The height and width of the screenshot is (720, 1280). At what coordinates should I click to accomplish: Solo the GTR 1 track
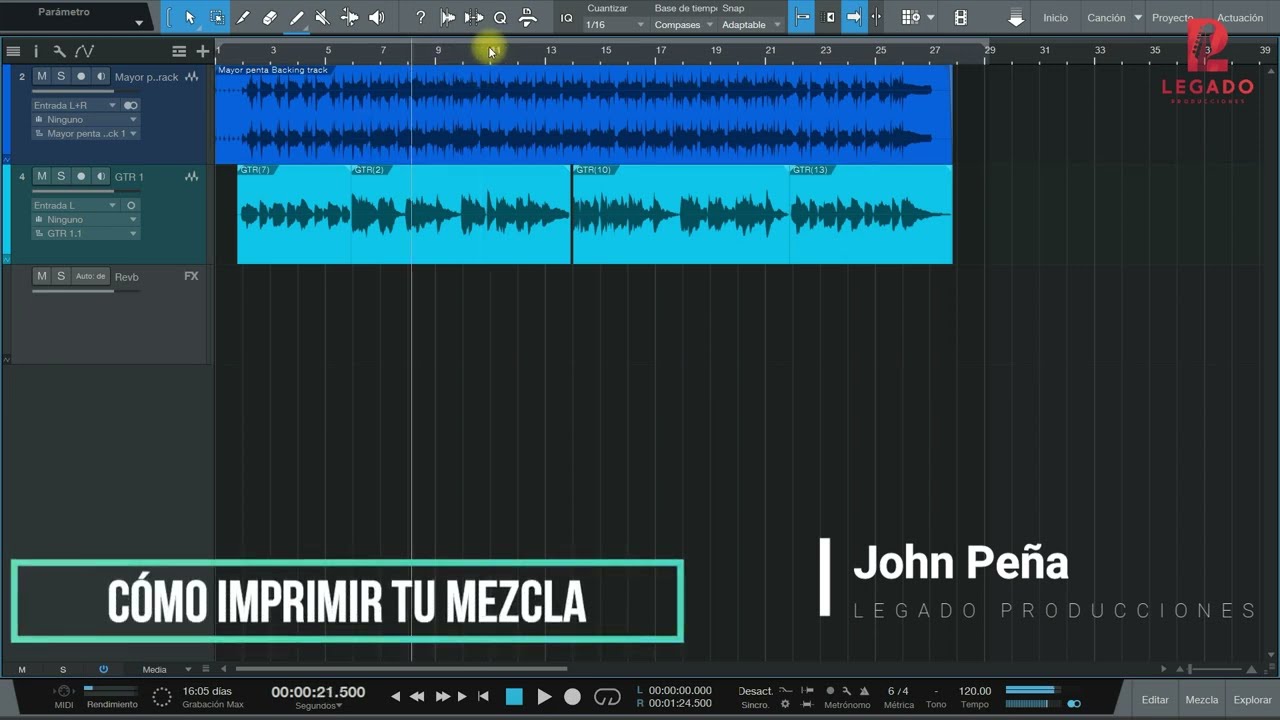[x=60, y=176]
